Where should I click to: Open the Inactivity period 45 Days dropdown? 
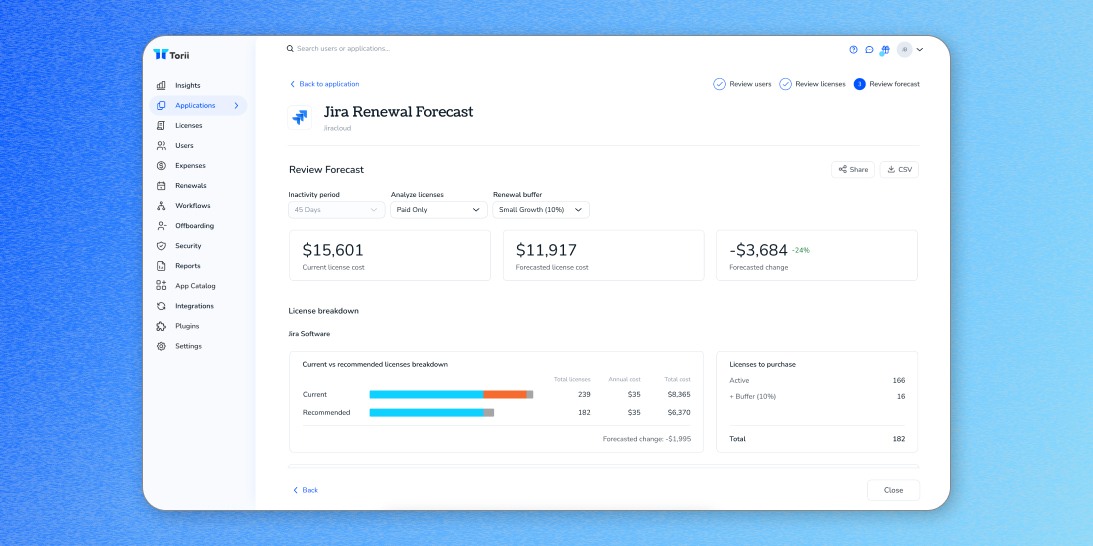pyautogui.click(x=336, y=209)
